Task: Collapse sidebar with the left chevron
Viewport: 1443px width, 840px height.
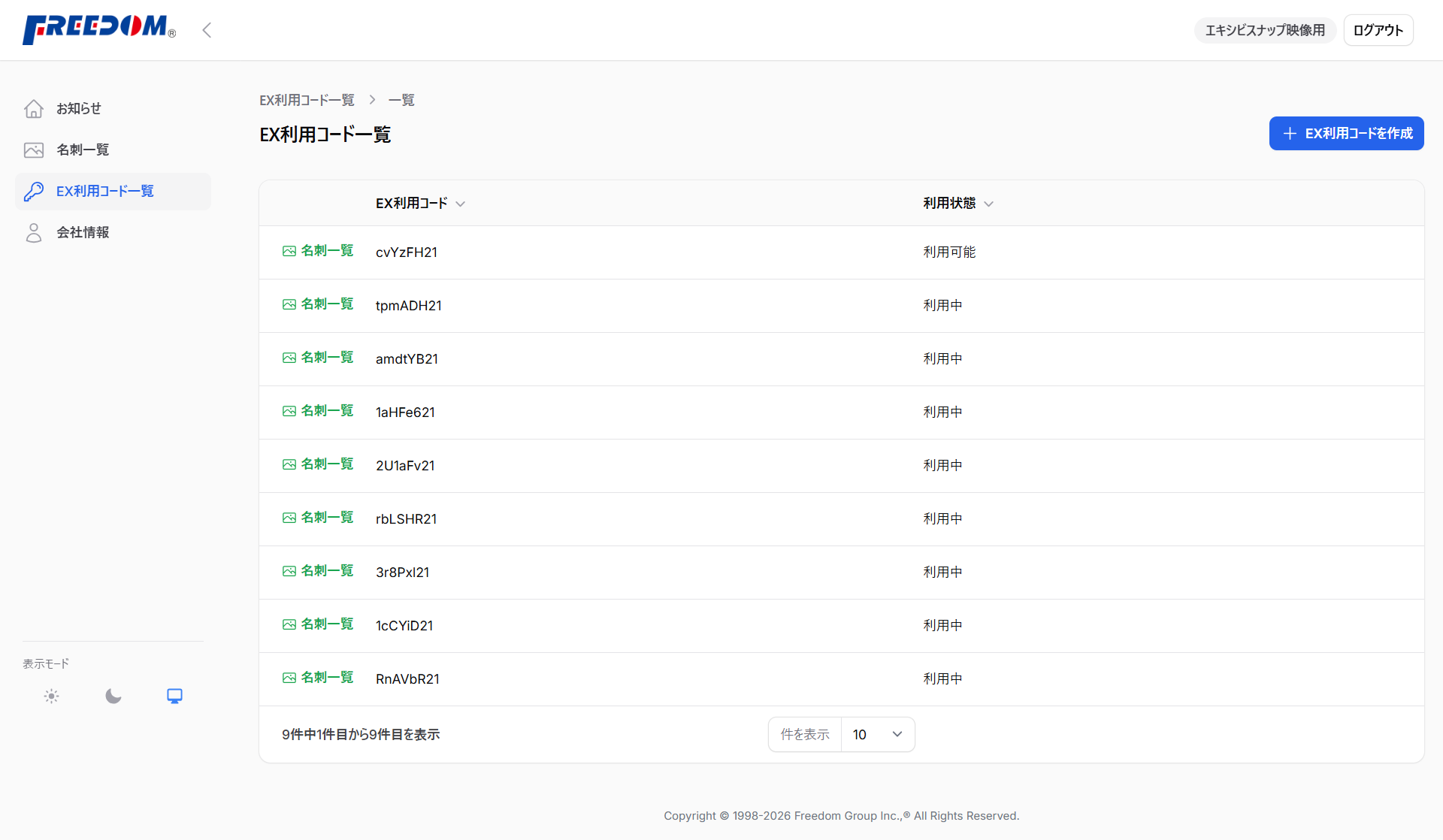Action: pos(207,30)
